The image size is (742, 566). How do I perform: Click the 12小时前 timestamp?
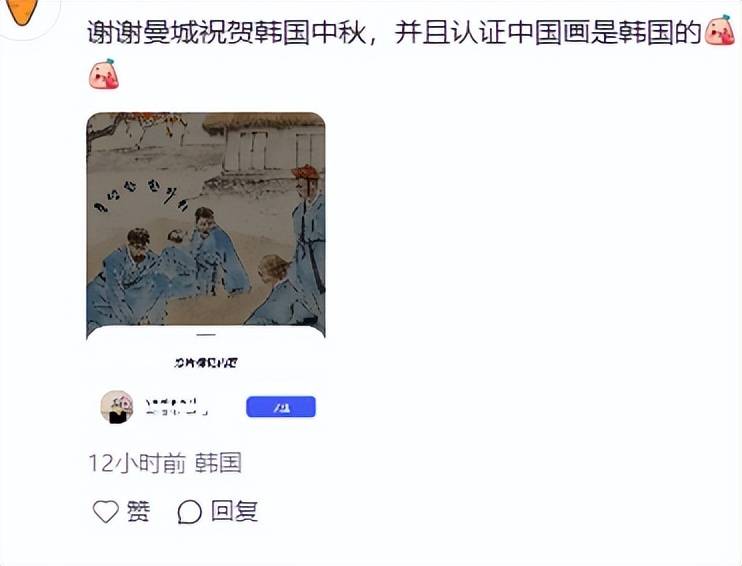click(x=137, y=462)
